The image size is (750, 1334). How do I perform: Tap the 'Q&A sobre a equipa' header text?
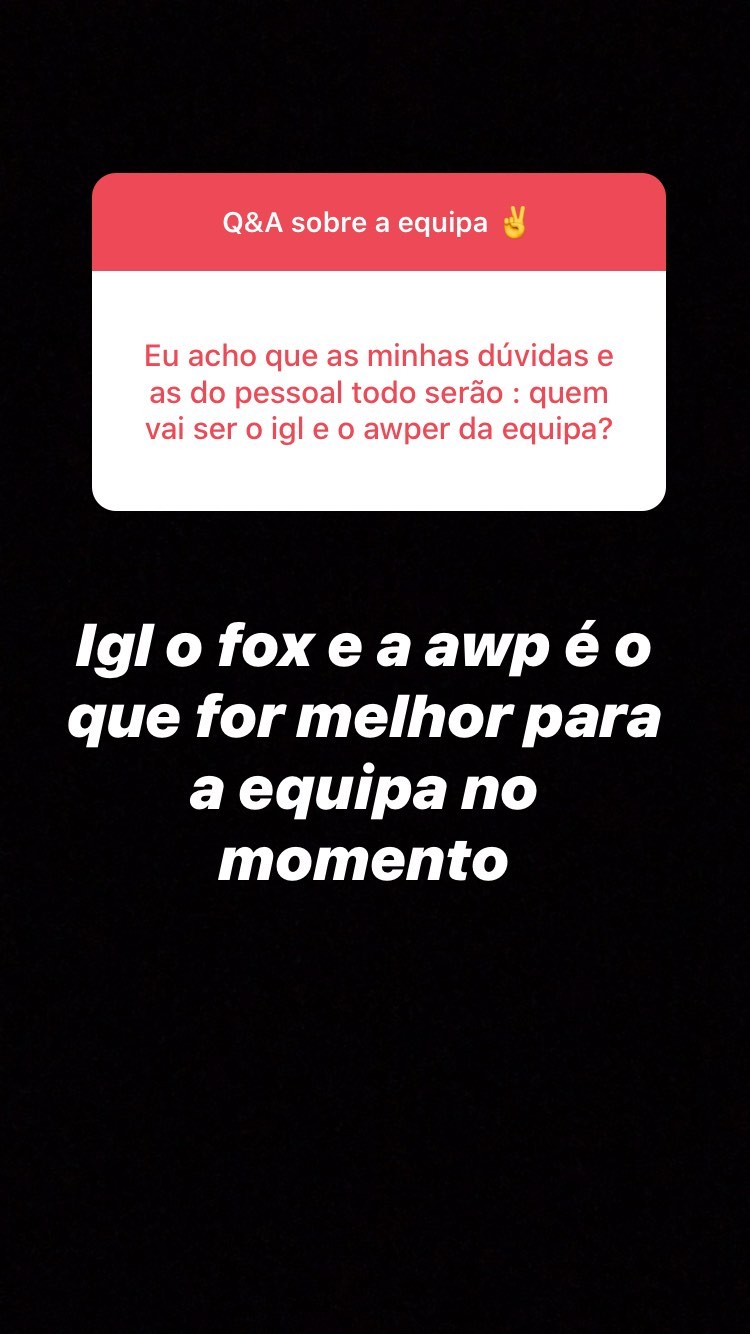click(x=355, y=223)
